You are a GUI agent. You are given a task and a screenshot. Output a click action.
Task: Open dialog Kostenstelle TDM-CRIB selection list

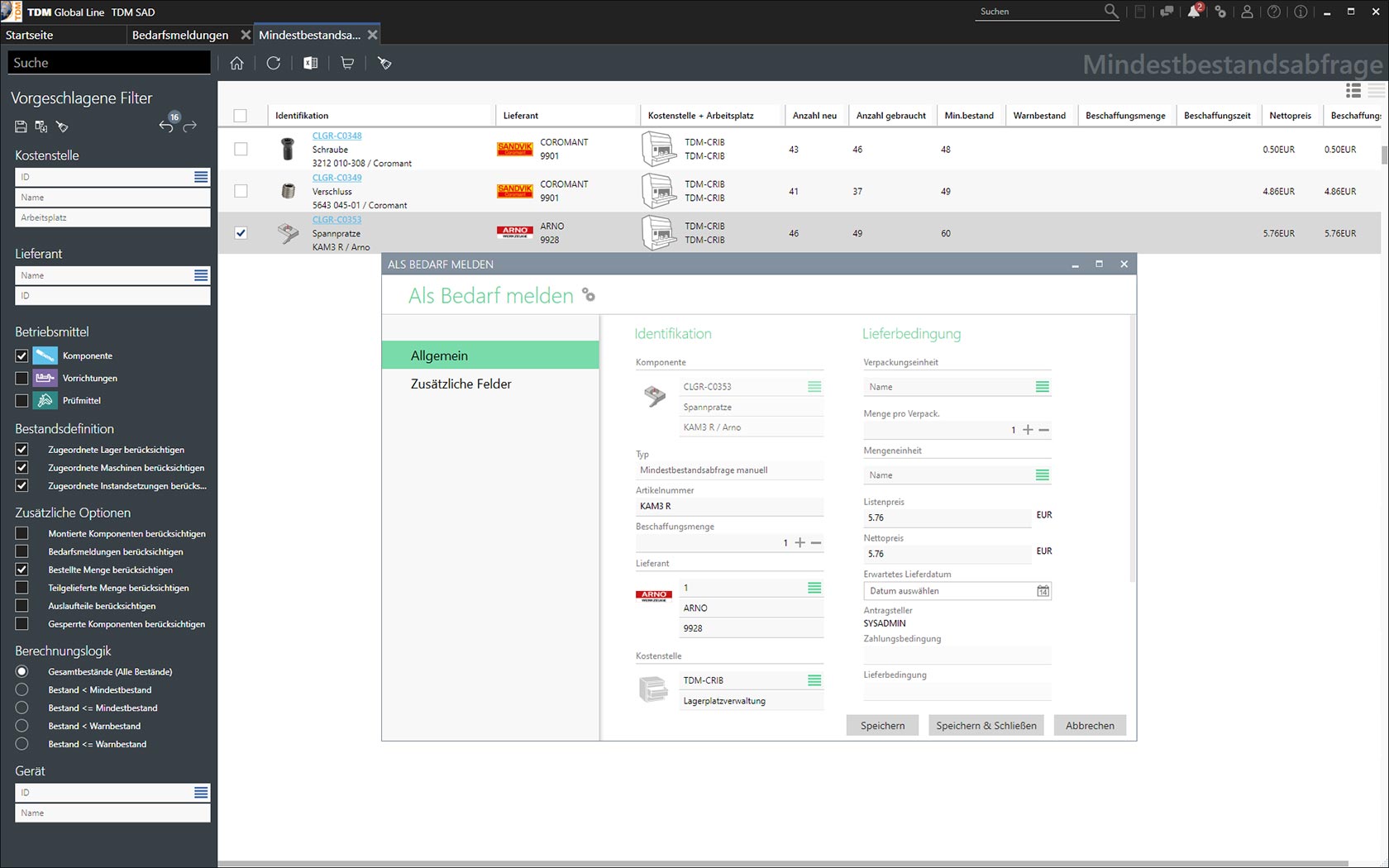tap(814, 680)
